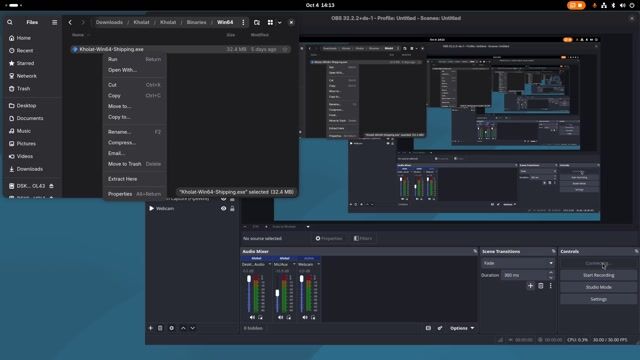Decrease transition duration with down arrow
Image resolution: width=640 pixels, height=360 pixels.
(x=551, y=278)
